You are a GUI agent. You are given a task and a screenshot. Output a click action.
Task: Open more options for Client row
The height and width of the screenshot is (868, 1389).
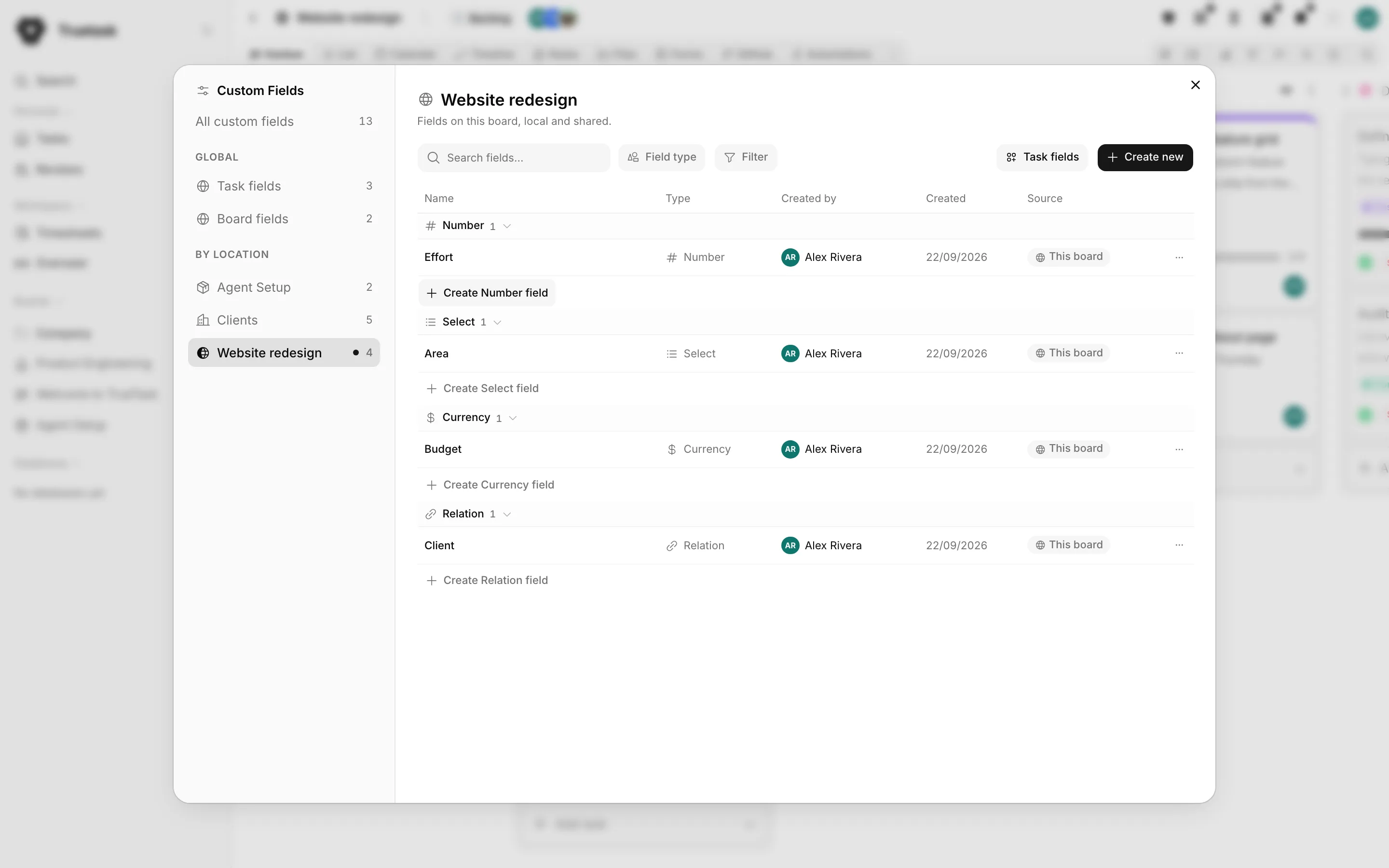(1179, 545)
